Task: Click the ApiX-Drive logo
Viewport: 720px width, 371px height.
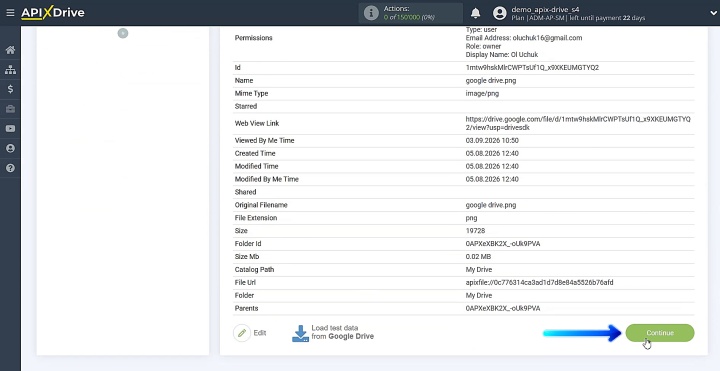Action: (53, 13)
